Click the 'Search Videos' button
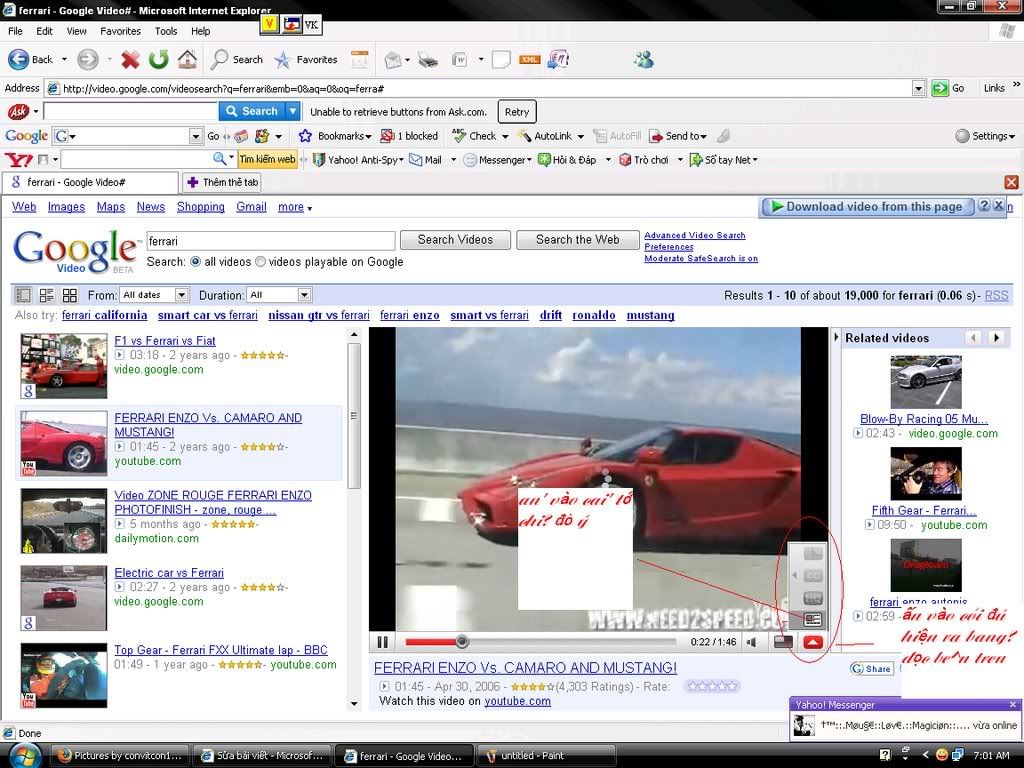Viewport: 1024px width, 768px height. coord(455,240)
